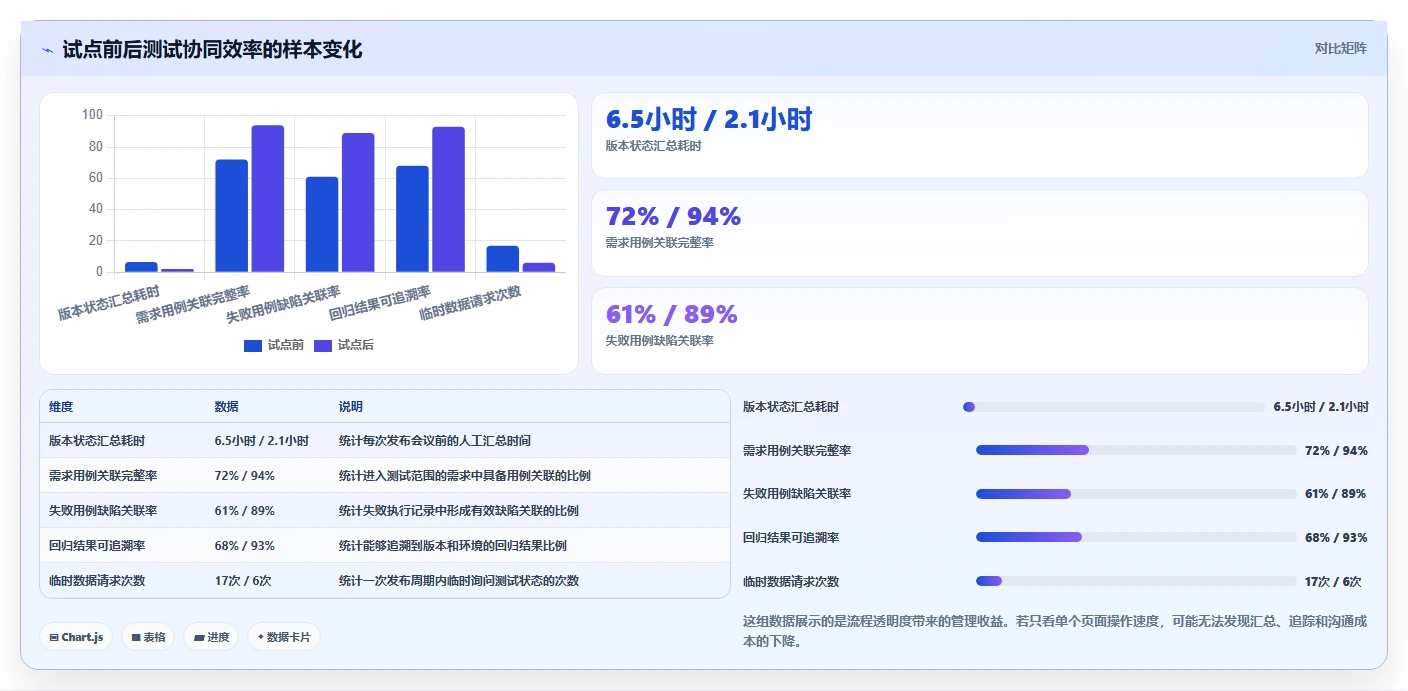
Task: Click table cell 回归结果可追溯率
Action: 97,546
